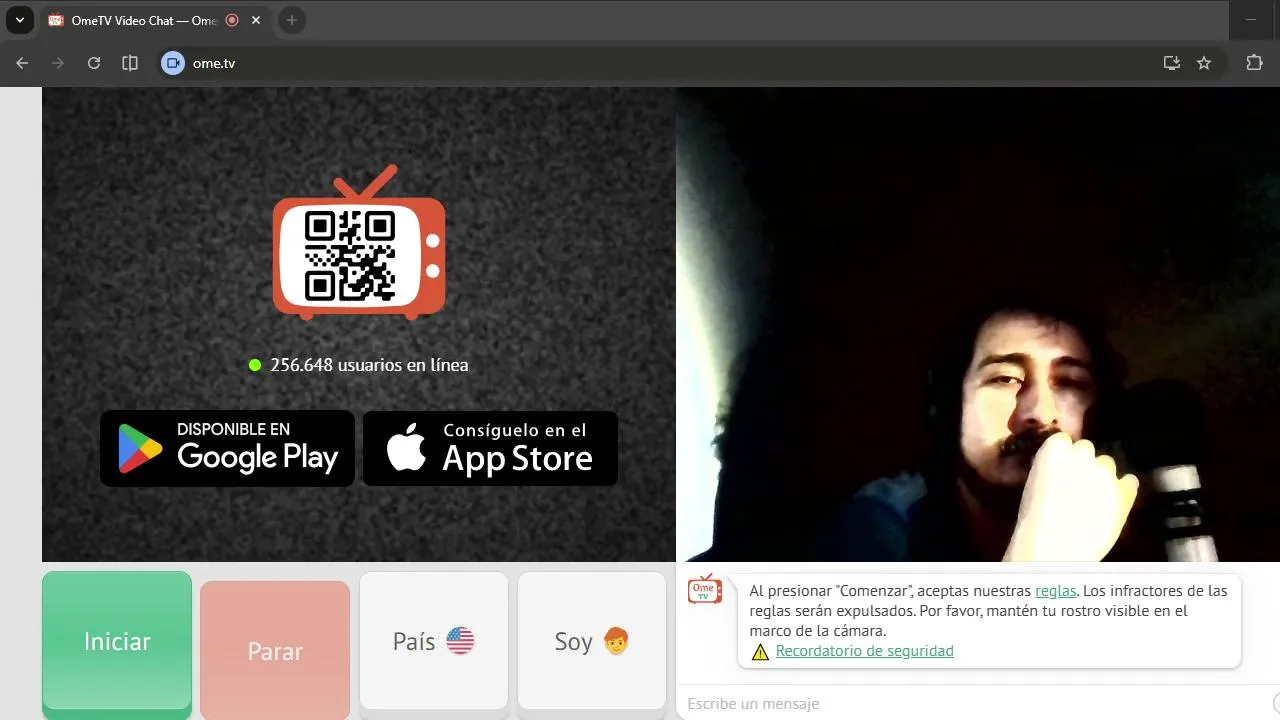Screen dimensions: 1280x720
Task: Reload the ome.tv page
Action: (94, 63)
